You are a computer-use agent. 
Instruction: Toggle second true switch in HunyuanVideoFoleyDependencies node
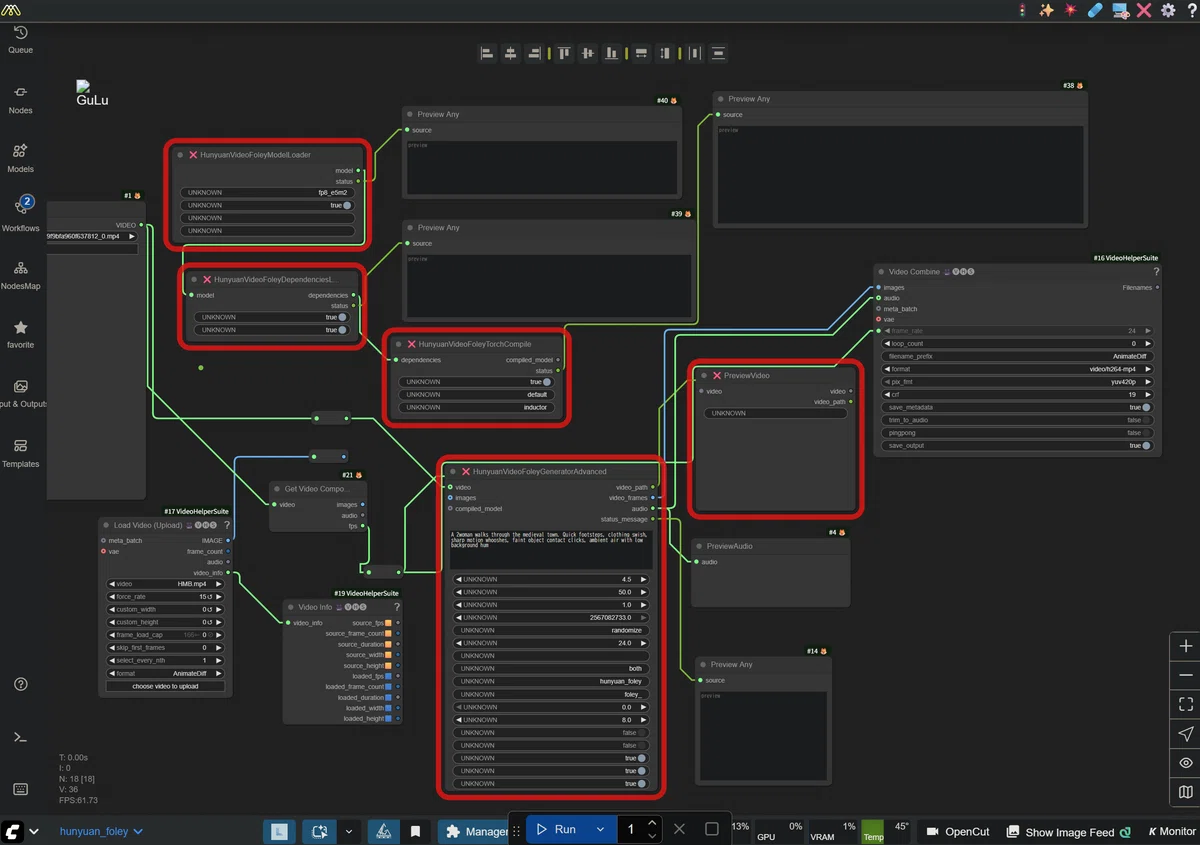point(341,330)
